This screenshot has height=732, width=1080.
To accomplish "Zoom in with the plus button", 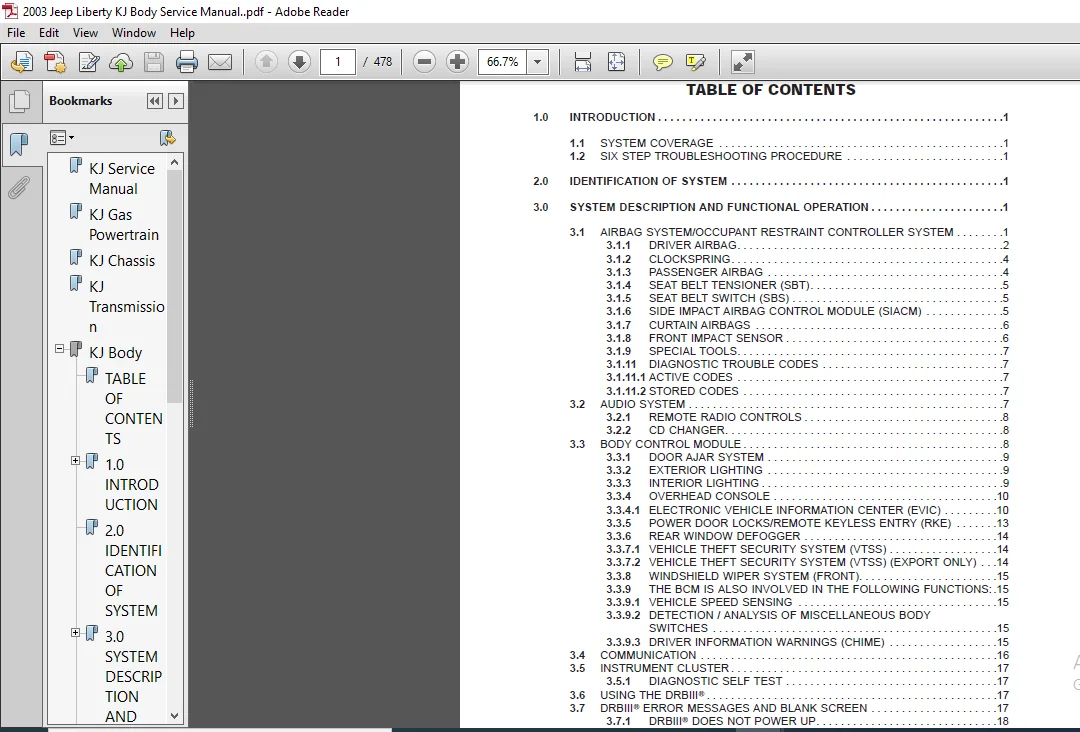I will pyautogui.click(x=457, y=62).
